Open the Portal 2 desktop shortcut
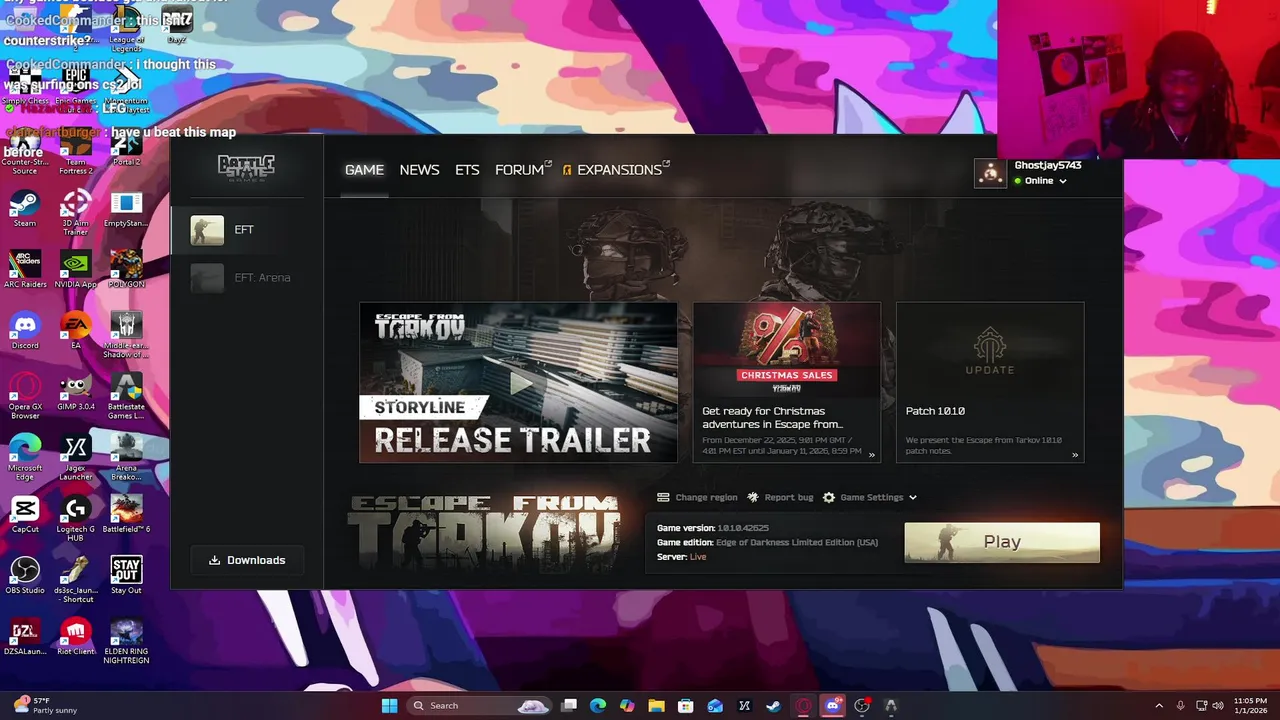1280x720 pixels. pos(126,148)
